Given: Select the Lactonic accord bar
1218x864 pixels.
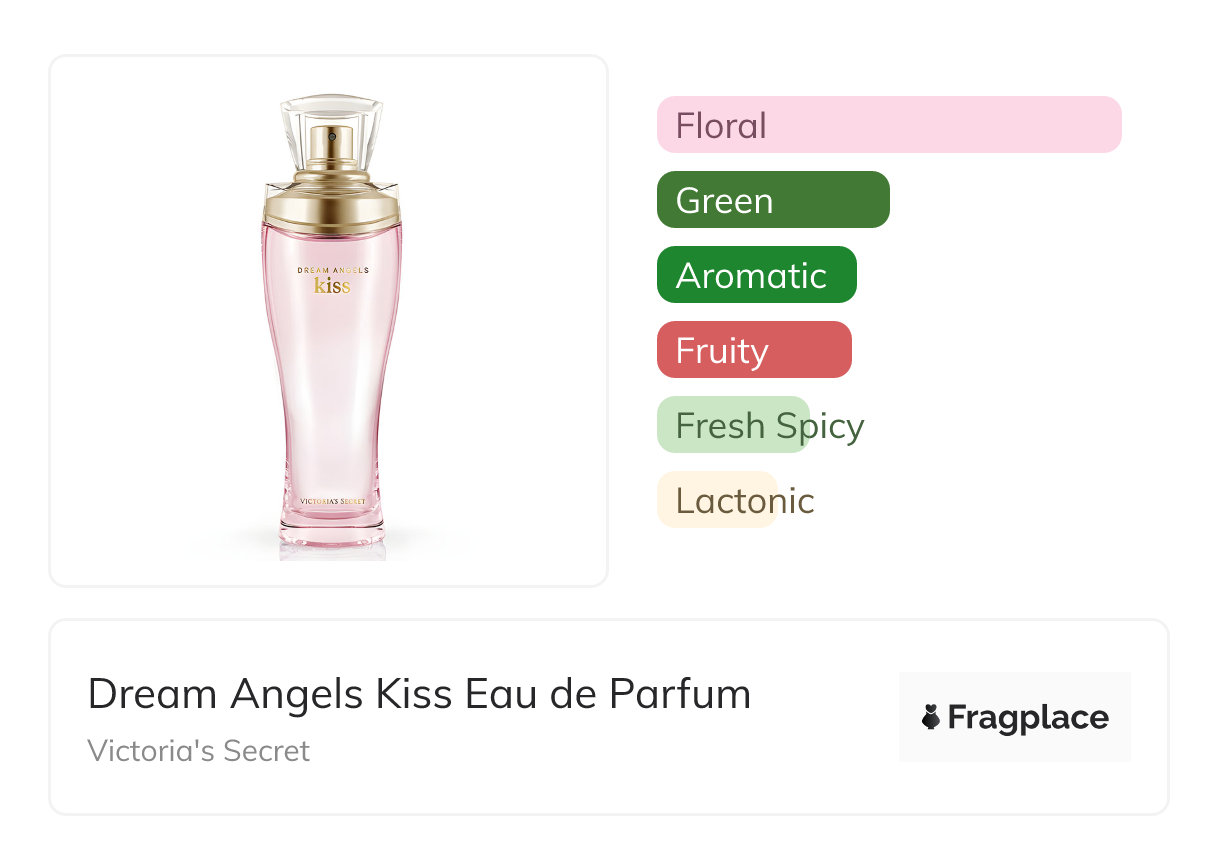Looking at the screenshot, I should [x=716, y=500].
